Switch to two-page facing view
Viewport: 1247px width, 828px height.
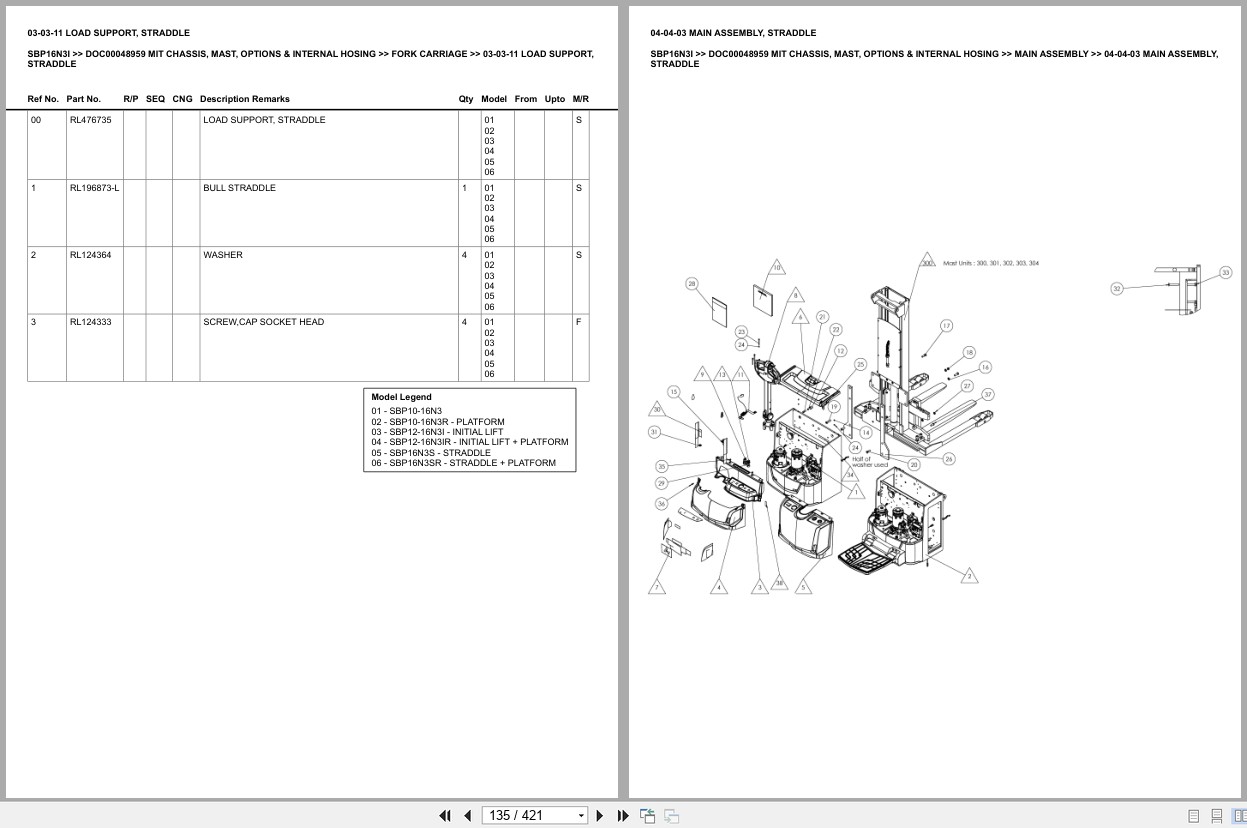(x=1240, y=816)
